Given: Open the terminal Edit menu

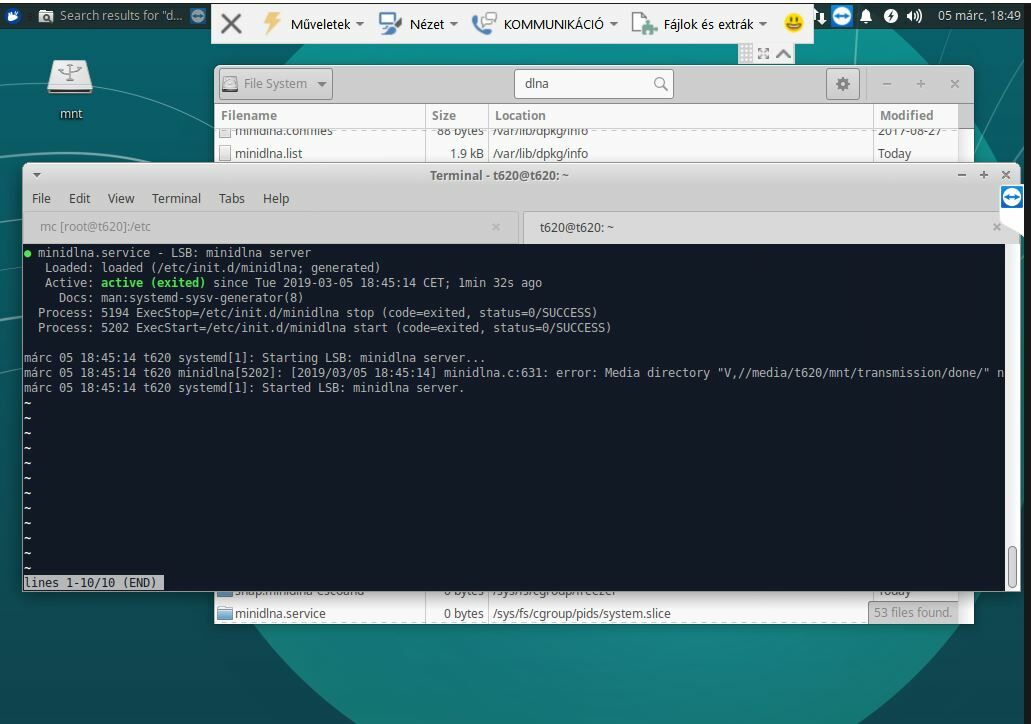Looking at the screenshot, I should pos(80,198).
